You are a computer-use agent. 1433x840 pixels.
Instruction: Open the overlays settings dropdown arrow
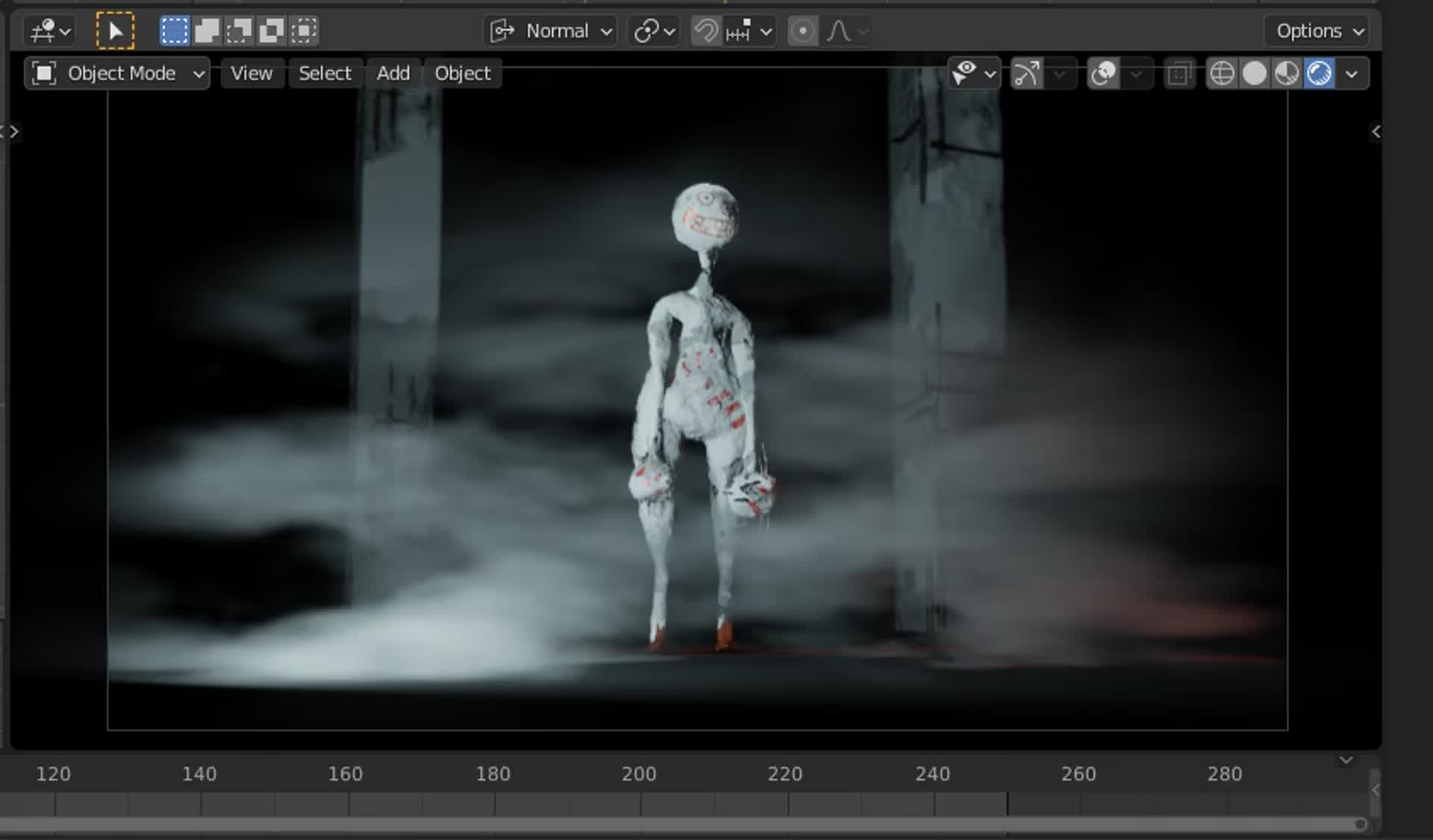(1136, 73)
